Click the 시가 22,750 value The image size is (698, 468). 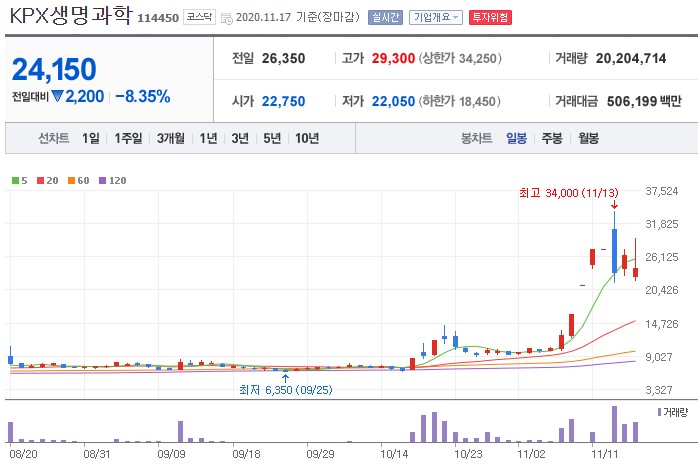pos(283,102)
